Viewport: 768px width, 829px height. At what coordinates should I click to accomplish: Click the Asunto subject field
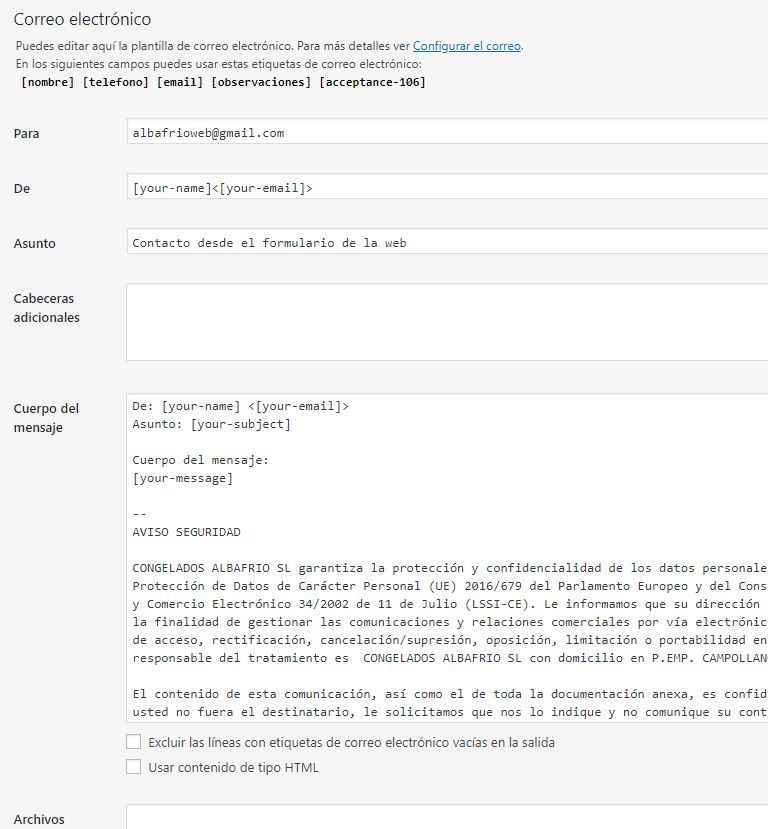(447, 241)
